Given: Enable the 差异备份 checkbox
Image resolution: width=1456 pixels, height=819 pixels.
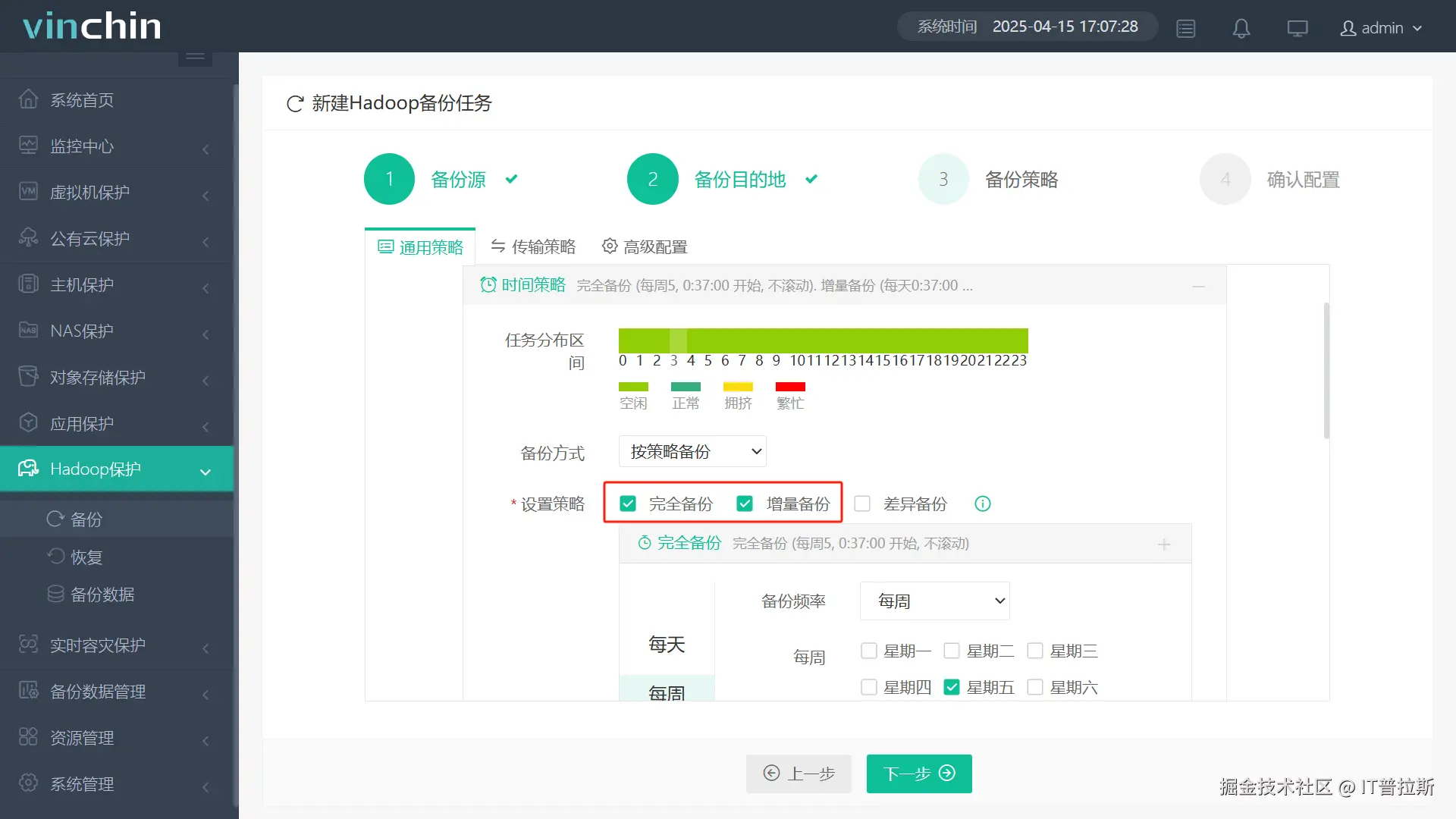Looking at the screenshot, I should click(x=862, y=504).
